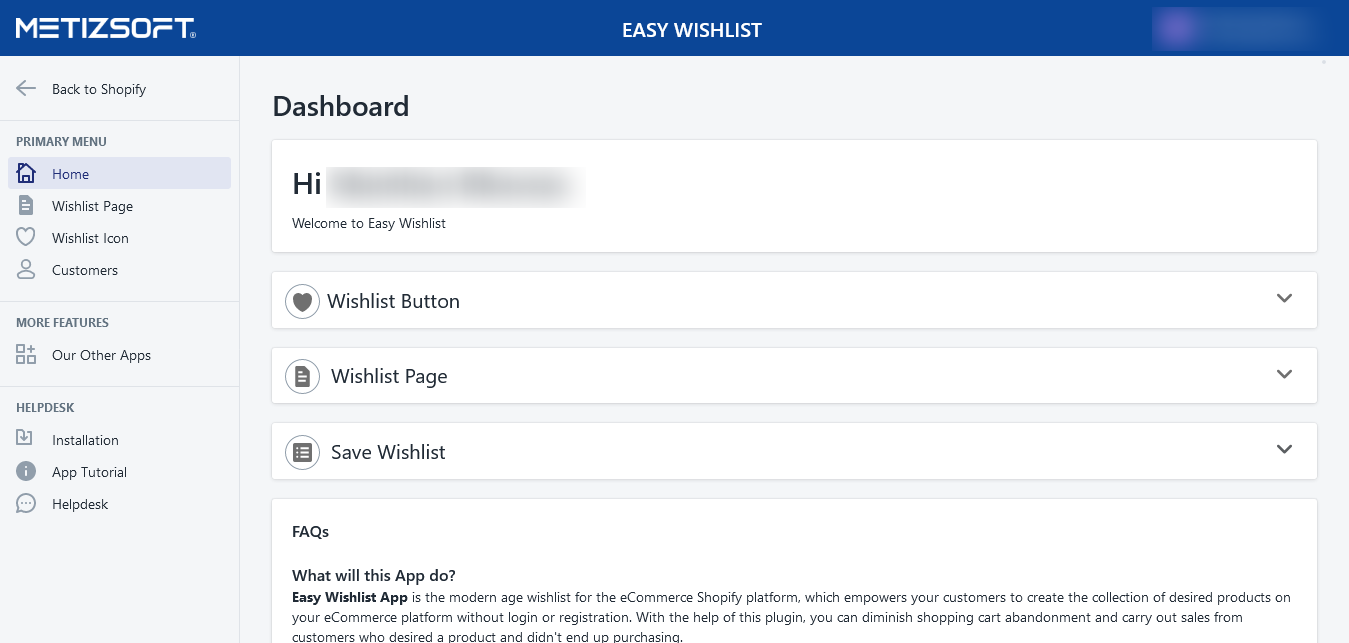
Task: Click the Back to Shopify link
Action: pos(99,89)
